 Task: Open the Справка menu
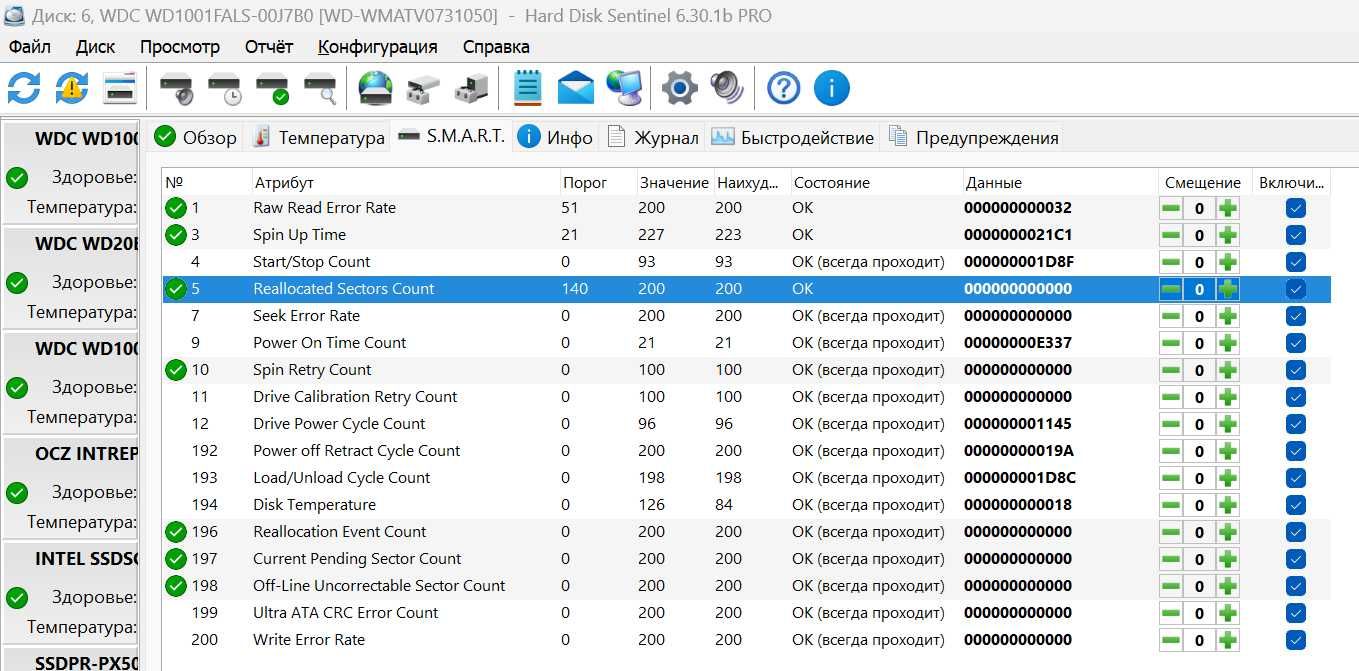pyautogui.click(x=496, y=47)
